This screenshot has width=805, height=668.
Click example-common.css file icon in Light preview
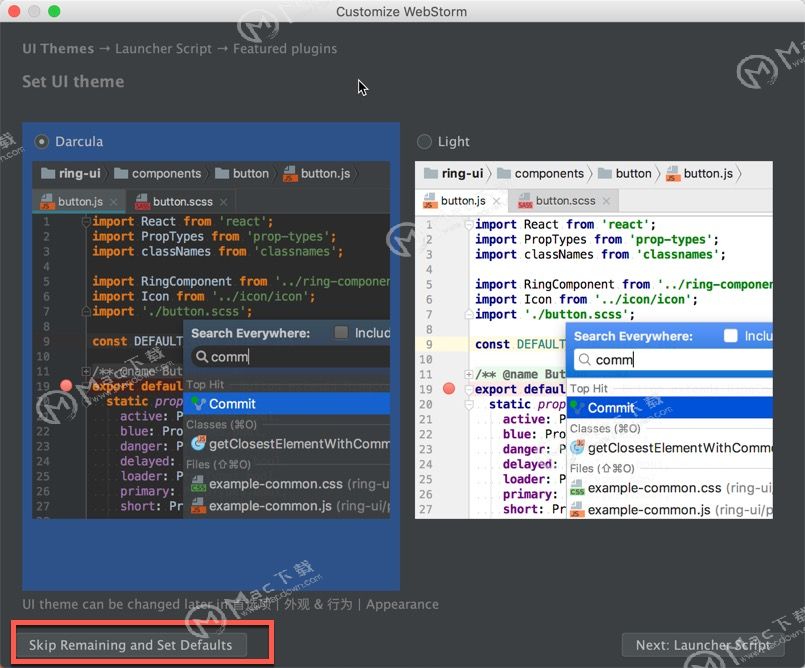(x=578, y=488)
